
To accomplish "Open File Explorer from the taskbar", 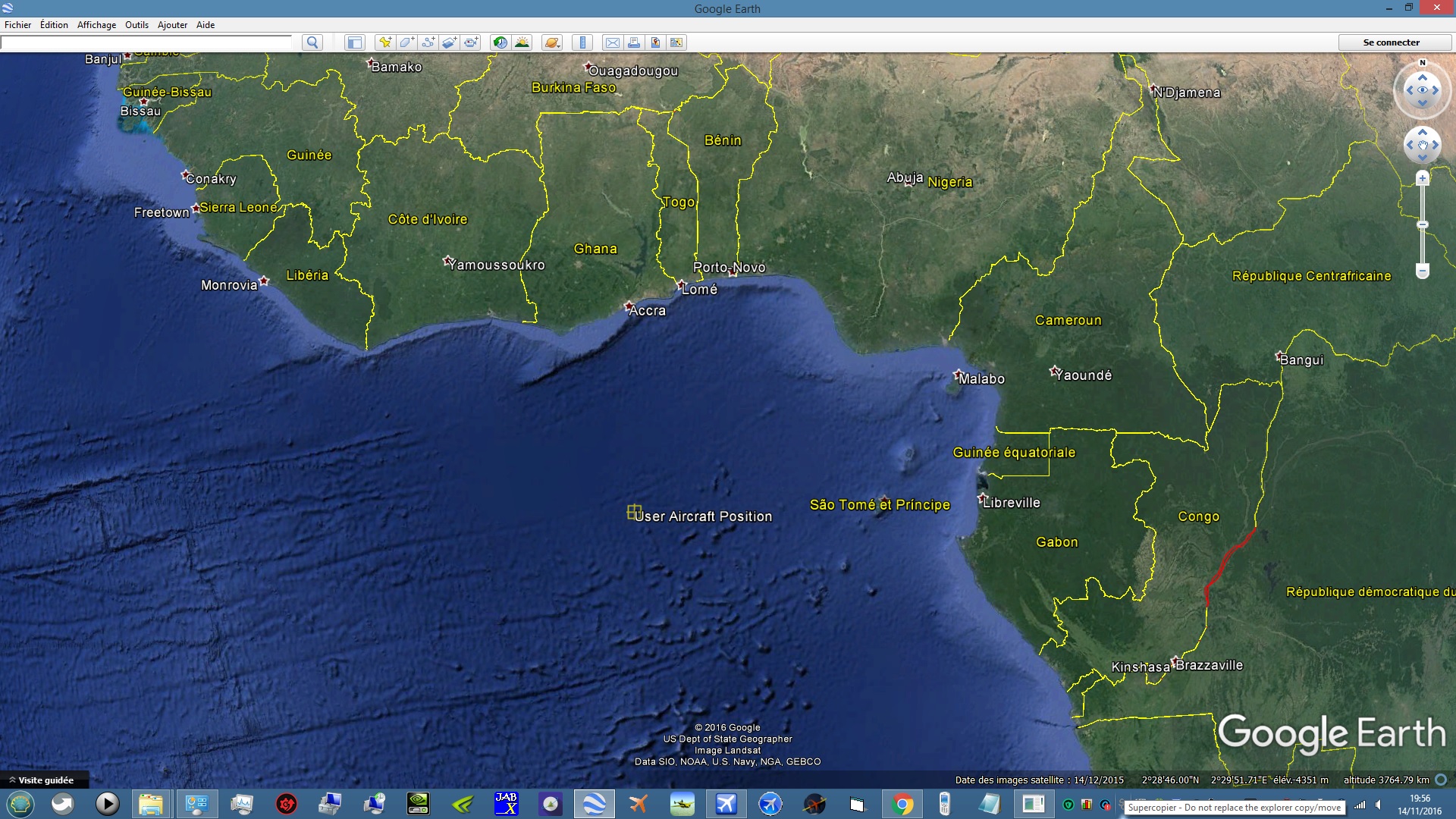I will [151, 804].
